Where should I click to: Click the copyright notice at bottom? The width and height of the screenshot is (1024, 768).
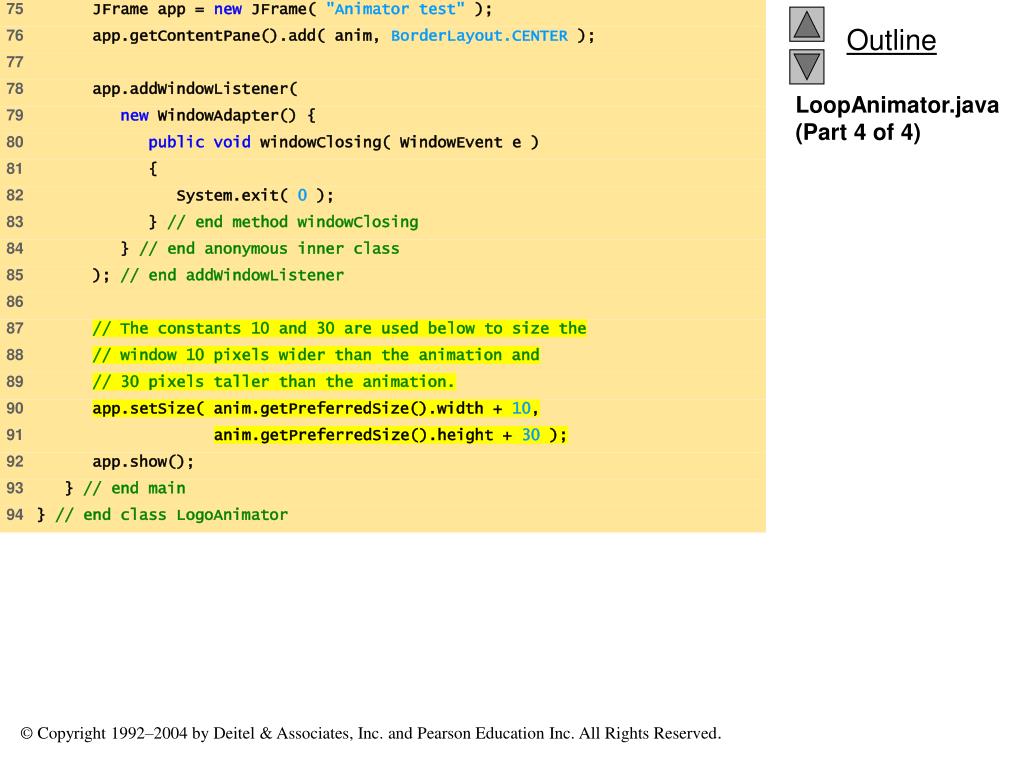click(370, 733)
